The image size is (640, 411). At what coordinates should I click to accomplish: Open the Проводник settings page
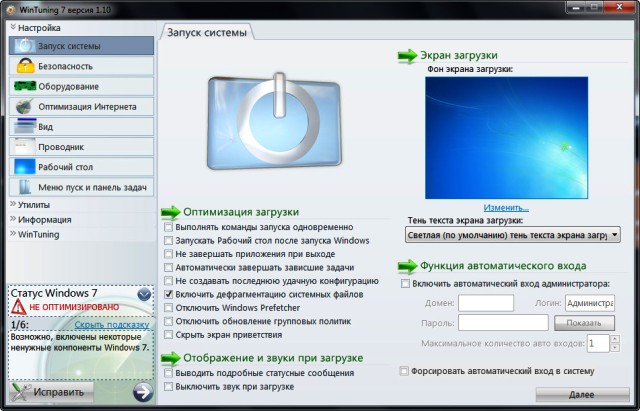pyautogui.click(x=81, y=147)
